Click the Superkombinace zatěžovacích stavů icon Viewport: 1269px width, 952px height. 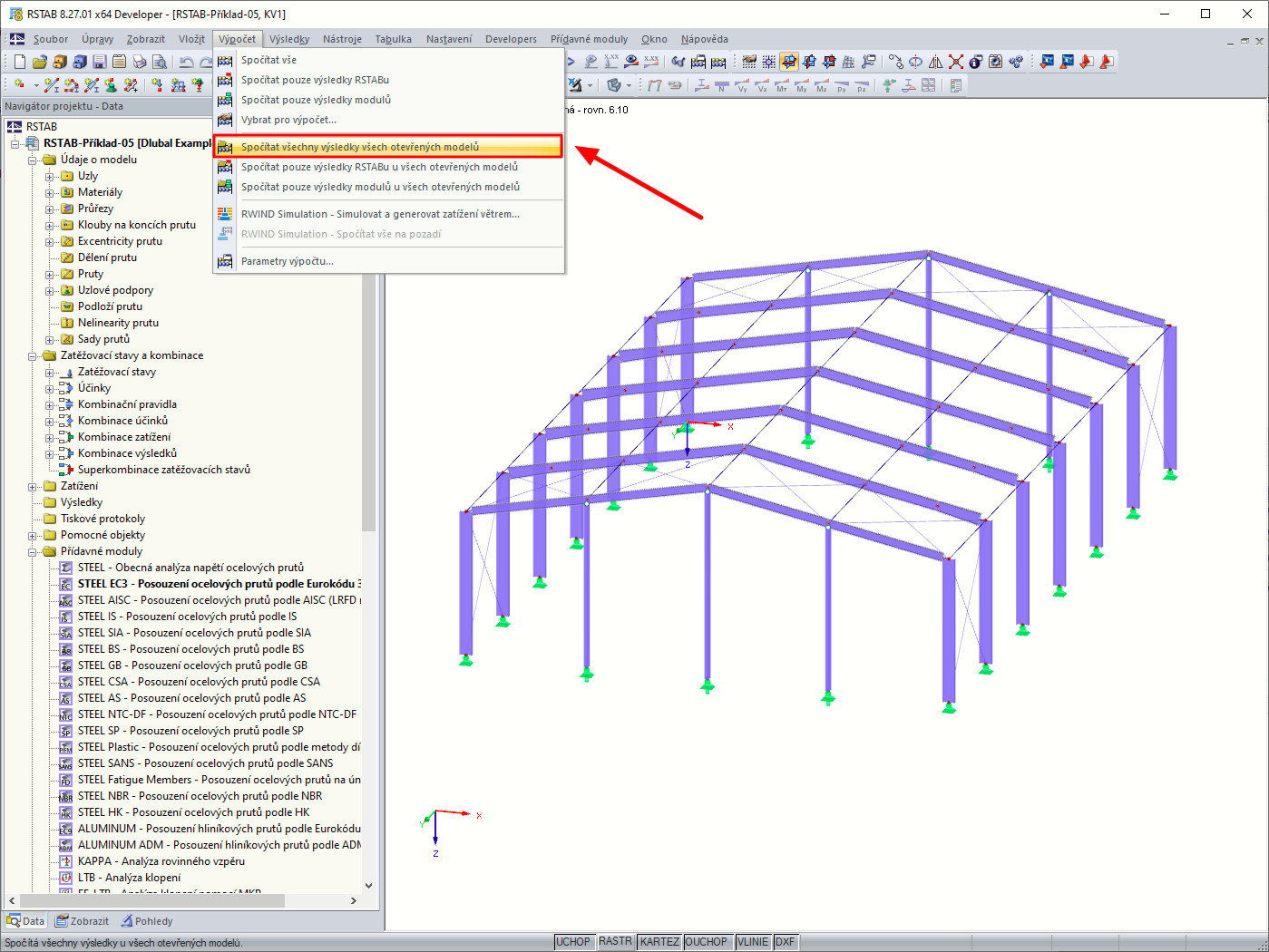pyautogui.click(x=66, y=470)
